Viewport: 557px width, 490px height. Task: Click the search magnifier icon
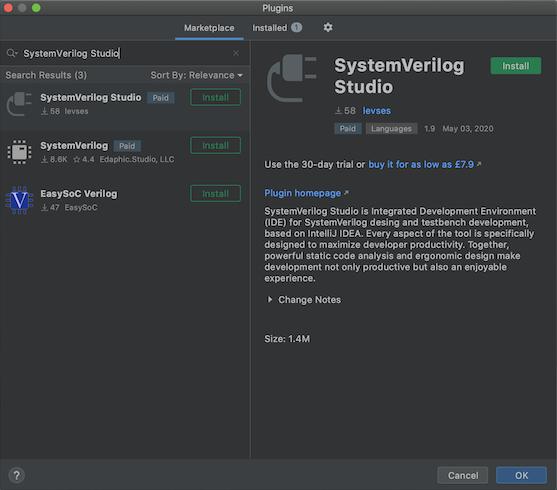pyautogui.click(x=11, y=53)
